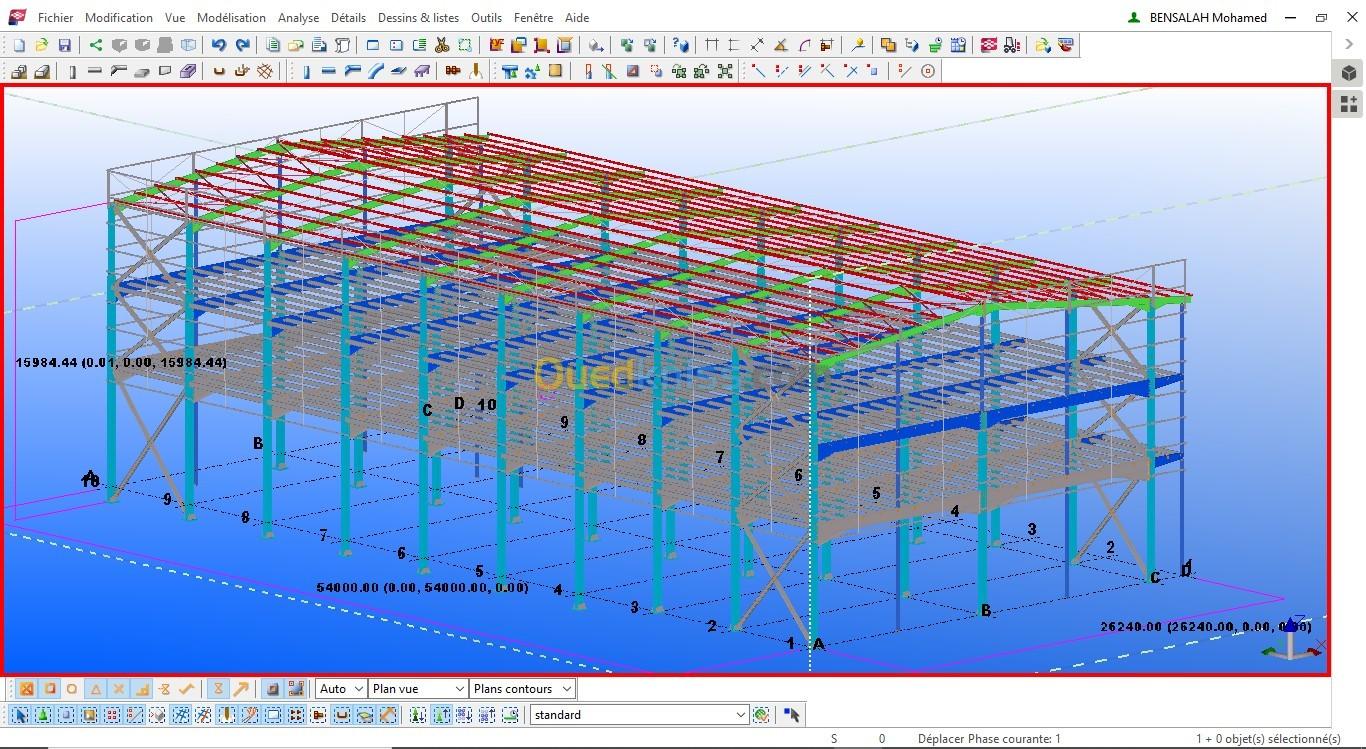This screenshot has width=1366, height=749.
Task: Open the standard selection filter dropdown
Action: tap(639, 715)
